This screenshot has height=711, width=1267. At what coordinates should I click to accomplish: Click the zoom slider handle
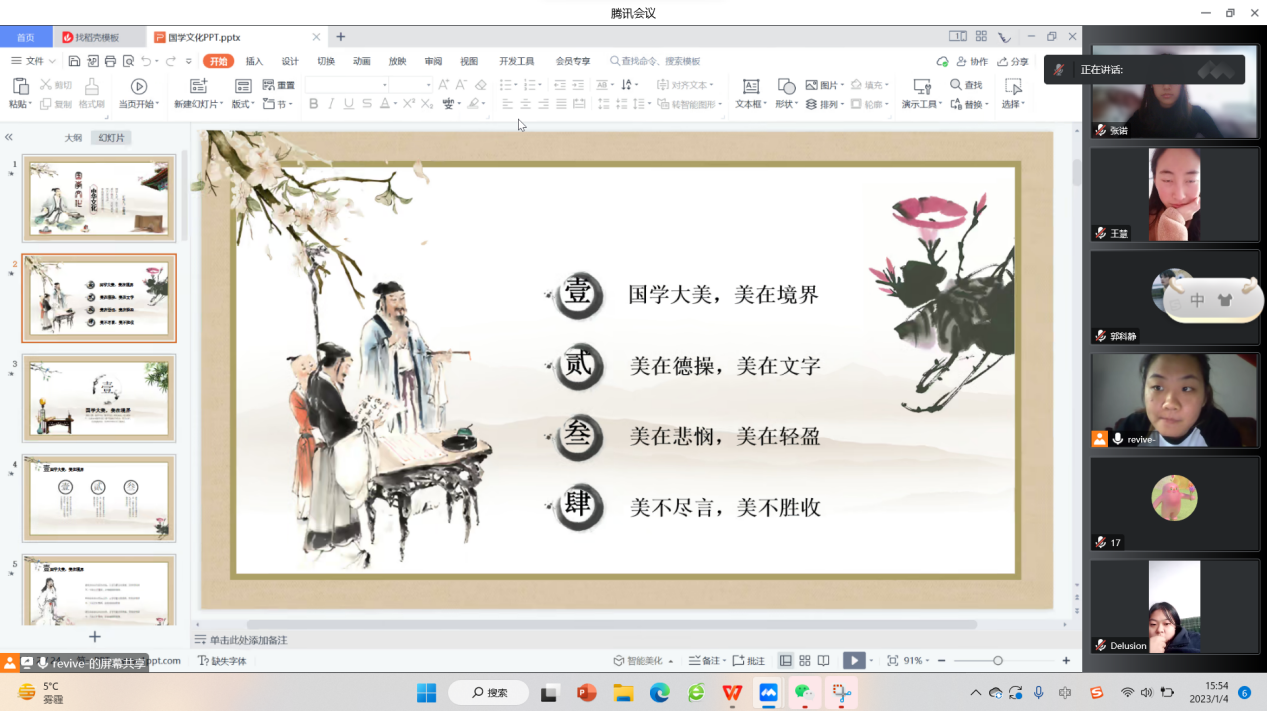(x=997, y=661)
